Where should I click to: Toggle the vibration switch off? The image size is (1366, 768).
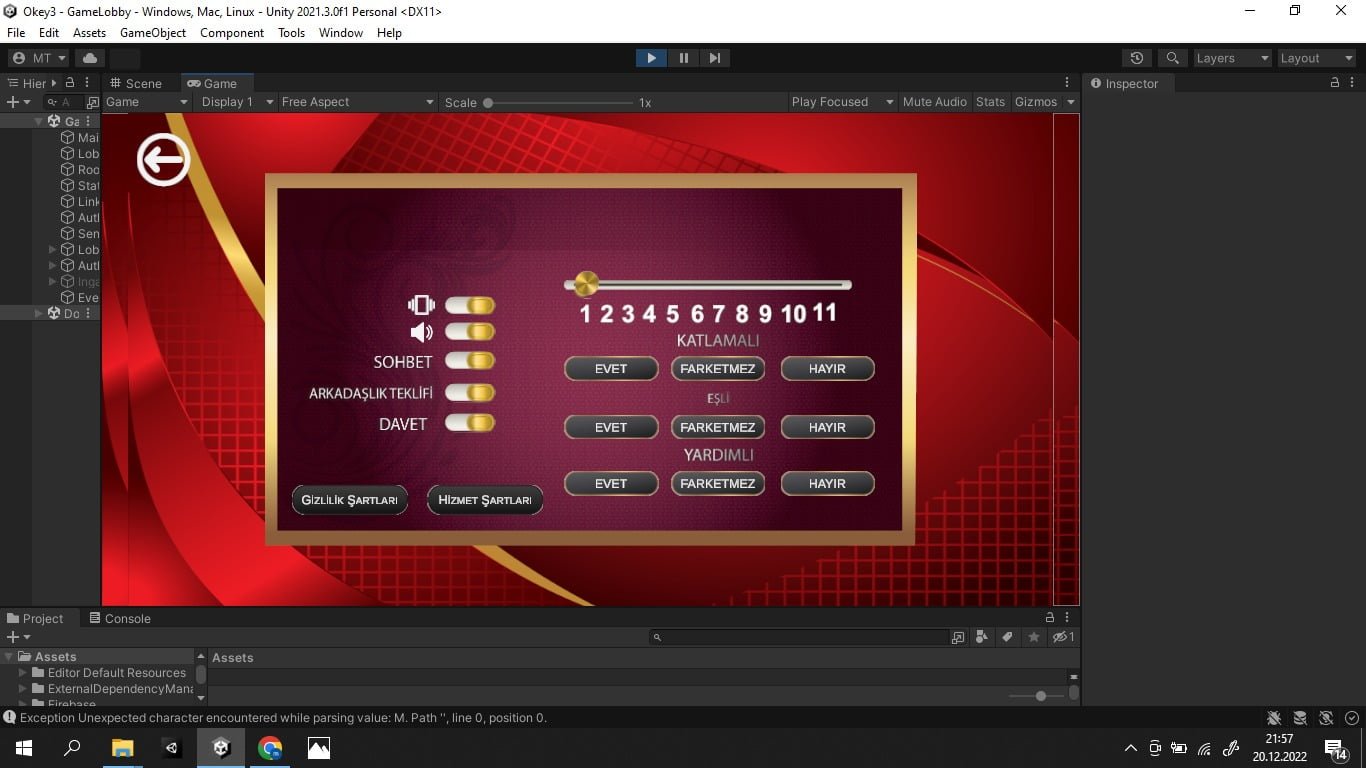tap(470, 305)
